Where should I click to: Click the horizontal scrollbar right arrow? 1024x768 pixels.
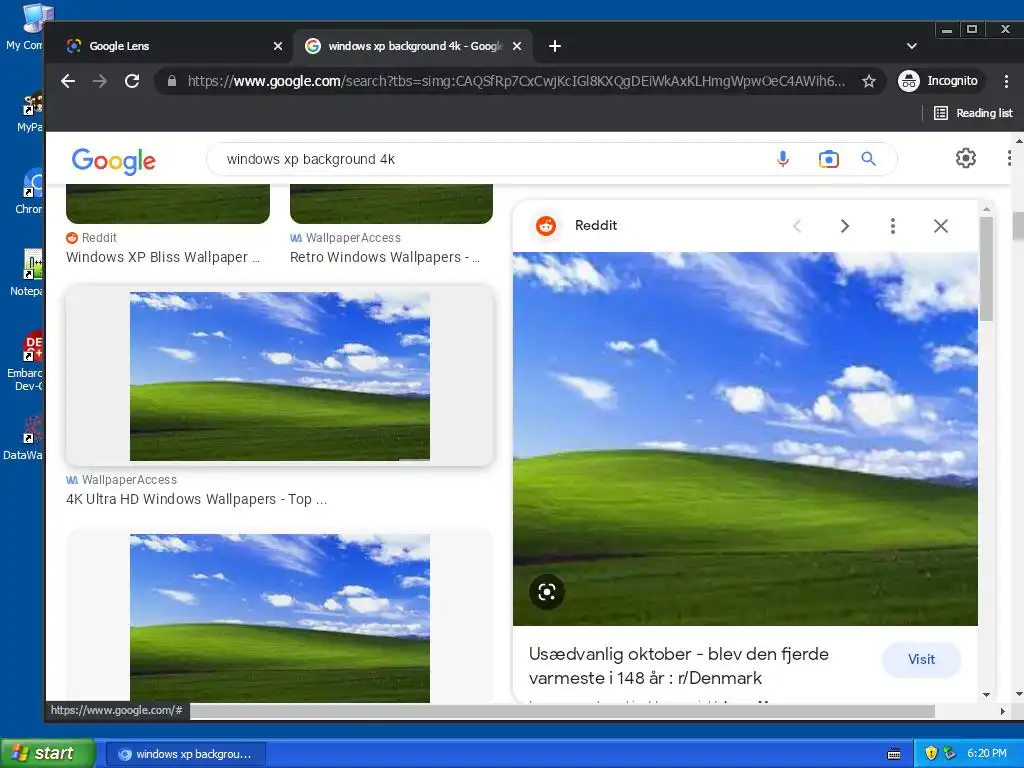1002,711
